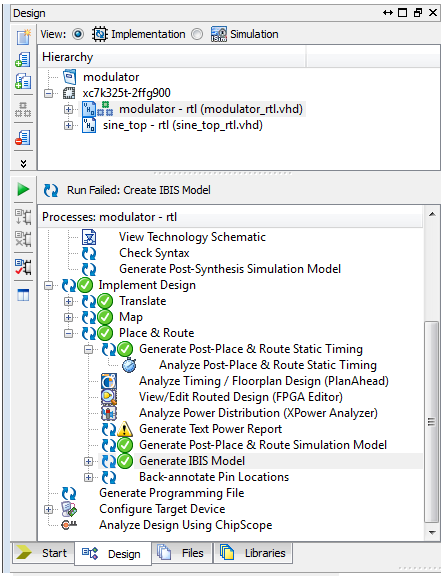Viewport: 445px width, 576px height.
Task: Click View Technology Schematic icon
Action: click(x=89, y=237)
